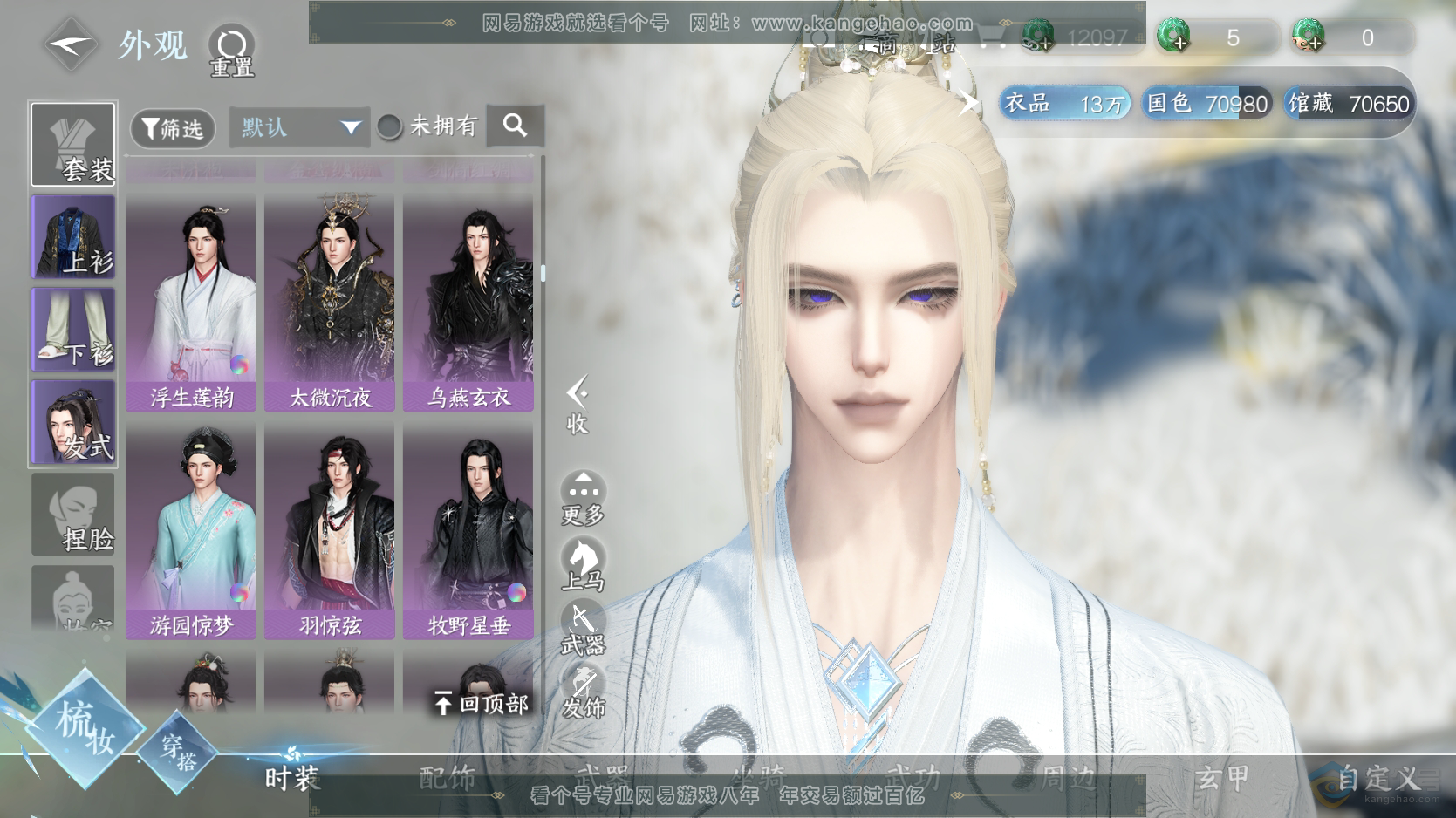Click 回顶部 back to top button
Screen dimensions: 1456x818
tap(482, 703)
